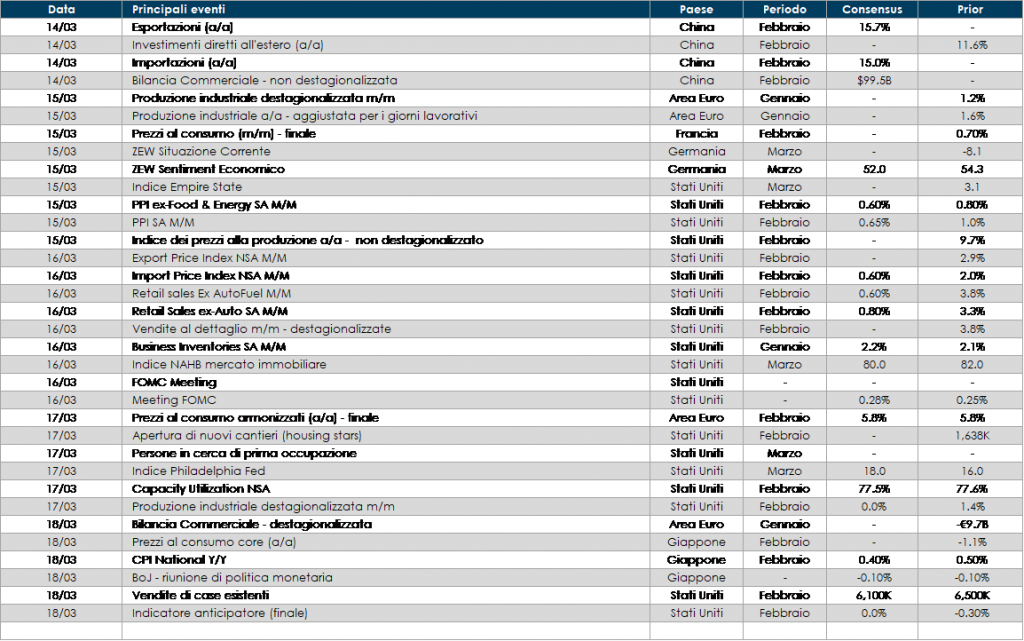Viewport: 1024px width, 641px height.
Task: Click the Indice Empire State event
Action: [187, 187]
